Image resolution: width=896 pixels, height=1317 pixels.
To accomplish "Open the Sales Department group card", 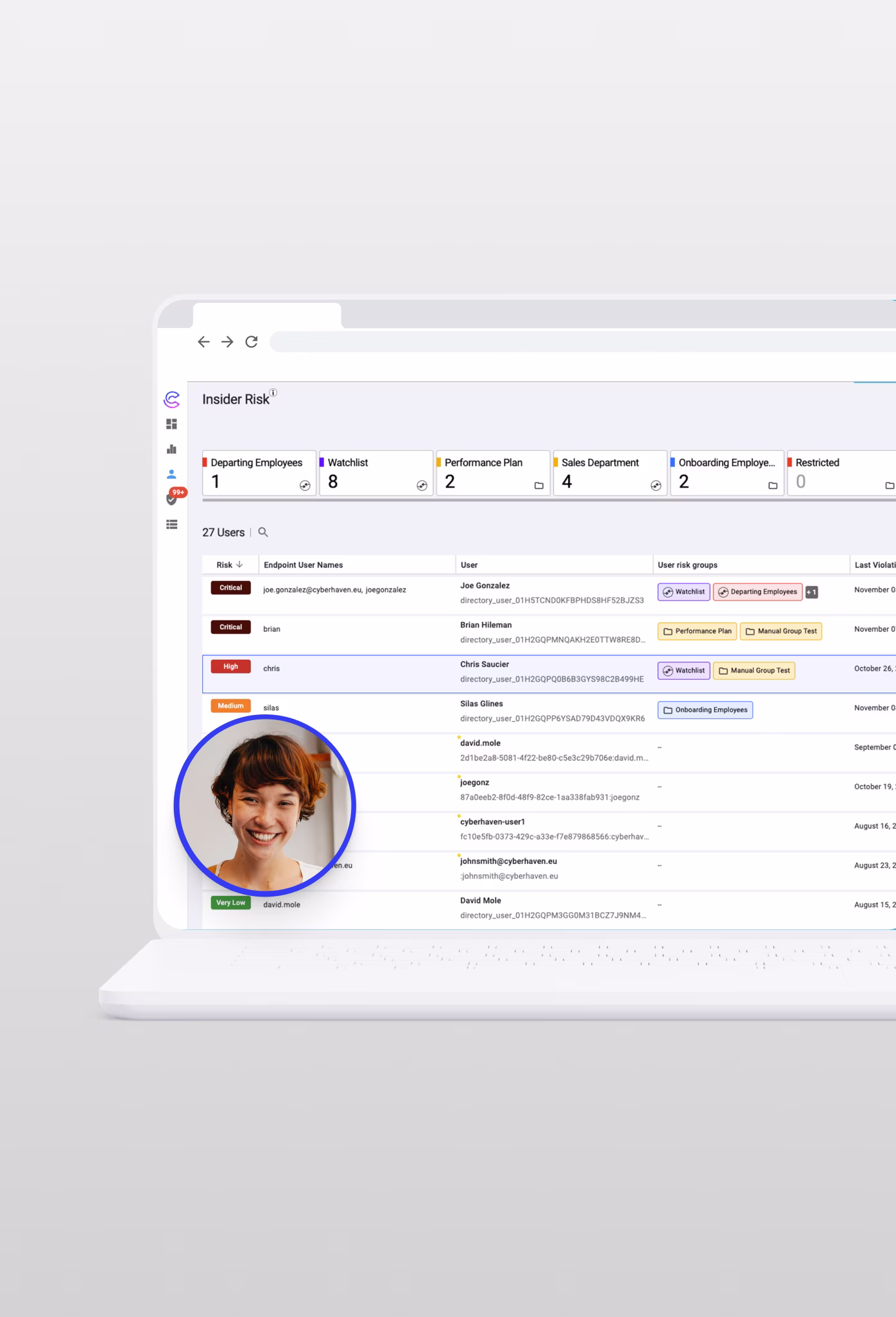I will [x=610, y=473].
